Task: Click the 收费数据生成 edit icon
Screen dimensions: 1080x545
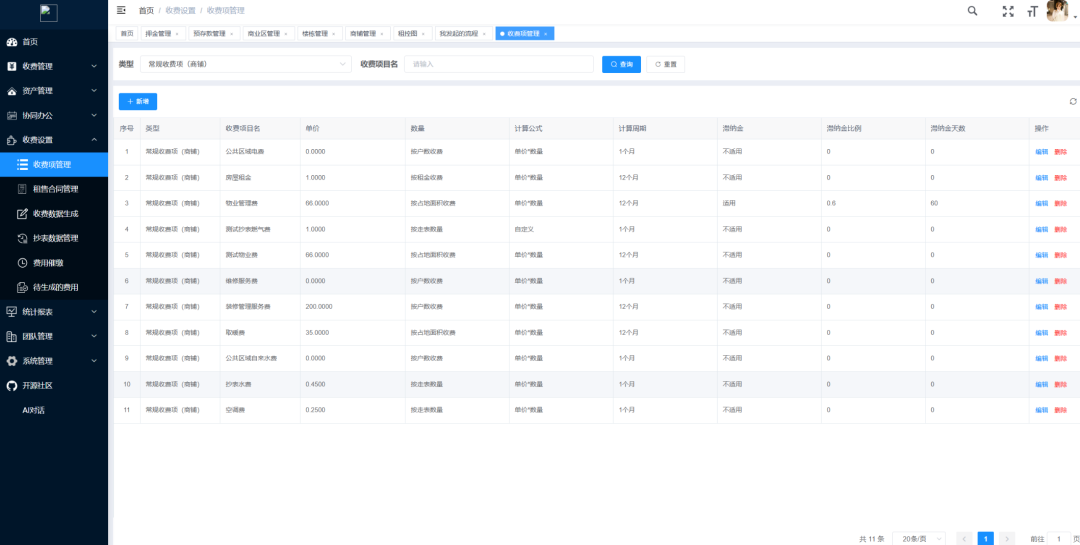Action: 22,214
